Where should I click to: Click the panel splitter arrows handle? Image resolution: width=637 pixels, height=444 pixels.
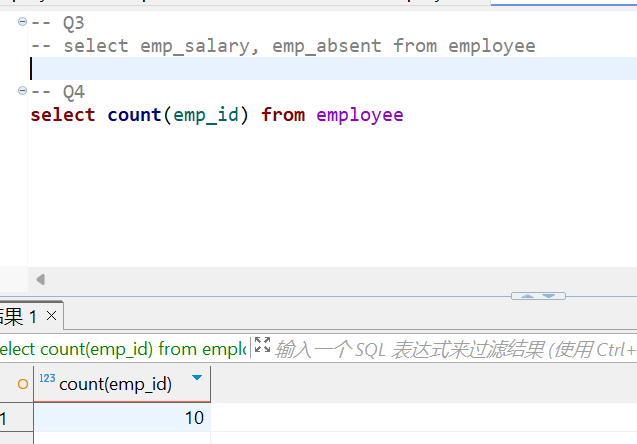pyautogui.click(x=538, y=296)
